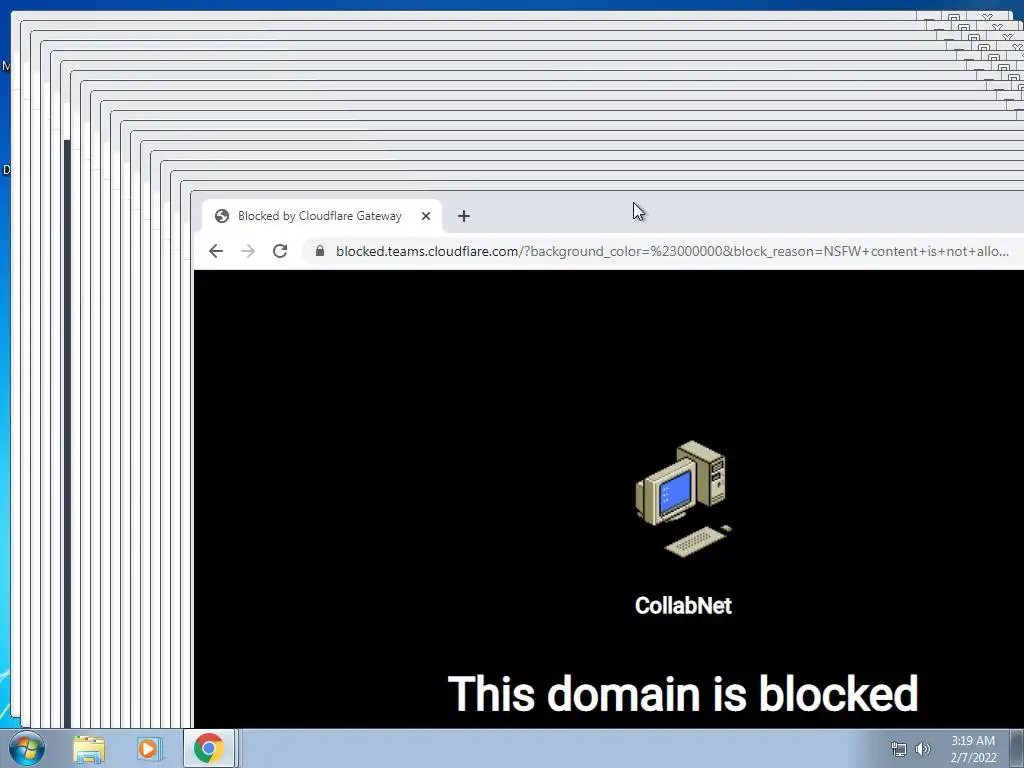The width and height of the screenshot is (1024, 768).
Task: Click the CollabNet heading text
Action: point(683,605)
